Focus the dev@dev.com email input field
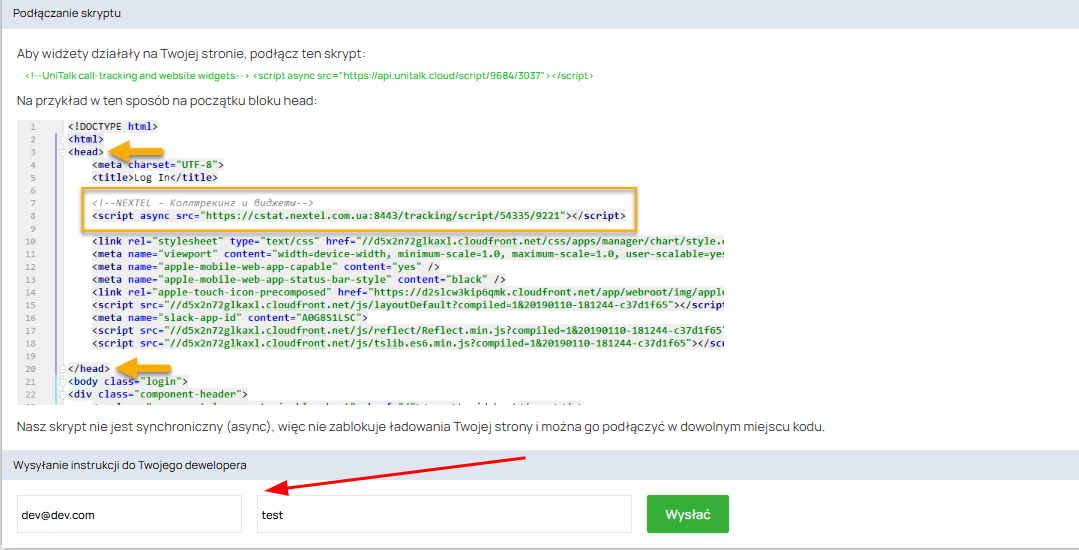This screenshot has height=550, width=1079. pos(129,514)
